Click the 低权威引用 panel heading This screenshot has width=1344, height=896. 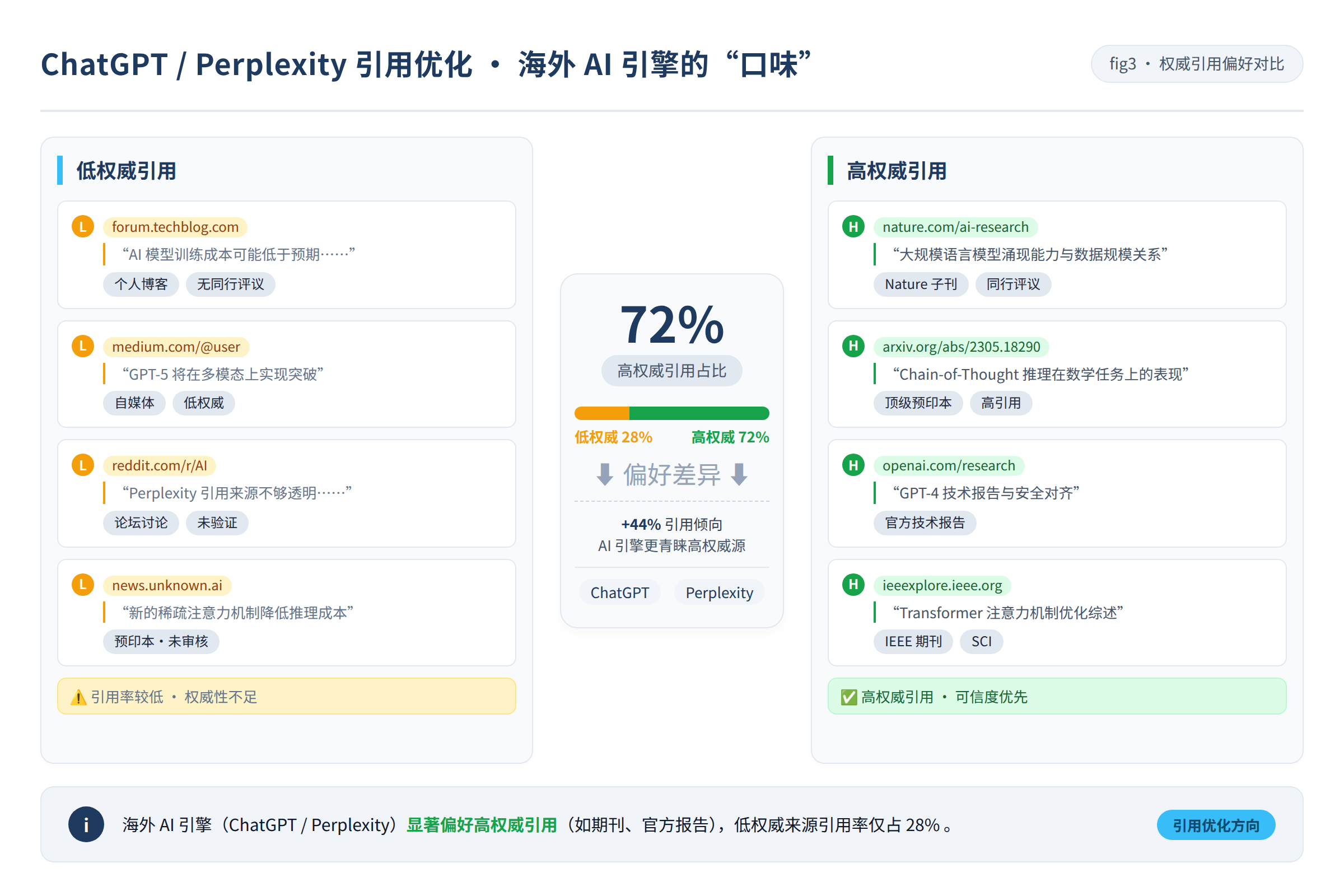click(127, 171)
